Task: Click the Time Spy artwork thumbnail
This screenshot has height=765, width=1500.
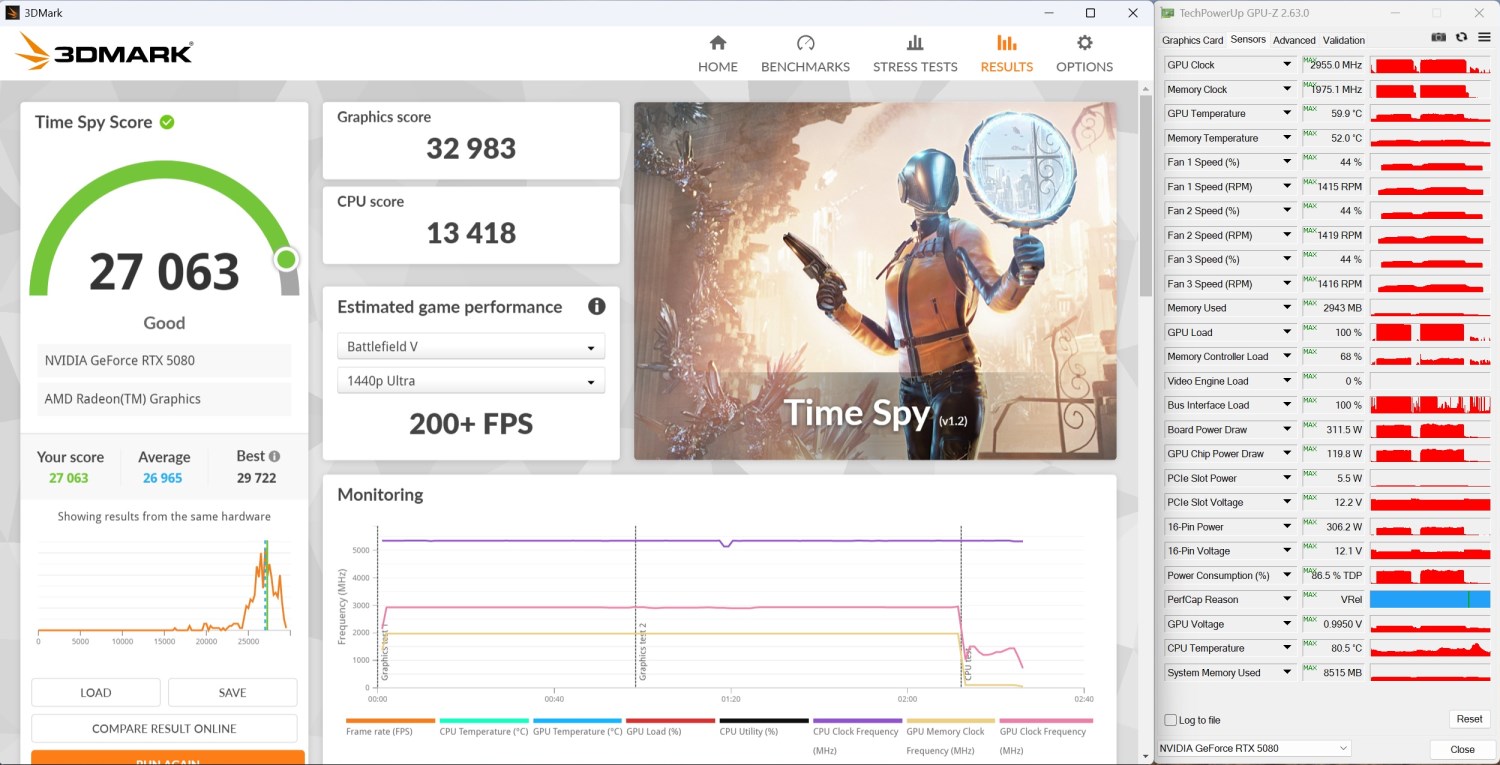Action: pyautogui.click(x=875, y=281)
